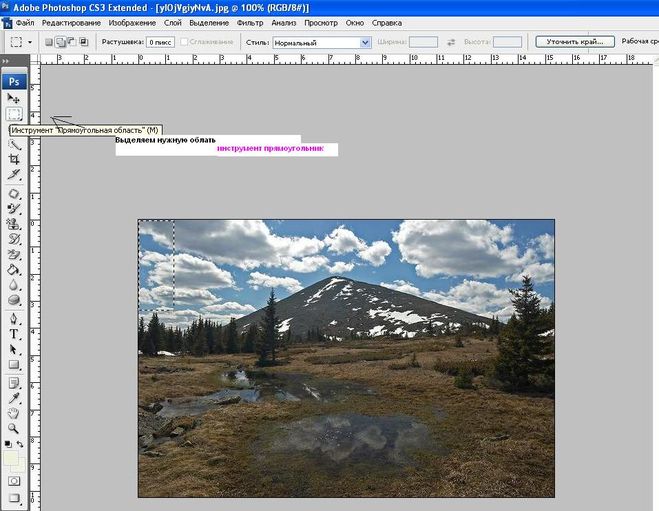Select the Paint Bucket tool
Image resolution: width=659 pixels, height=511 pixels.
pyautogui.click(x=14, y=269)
